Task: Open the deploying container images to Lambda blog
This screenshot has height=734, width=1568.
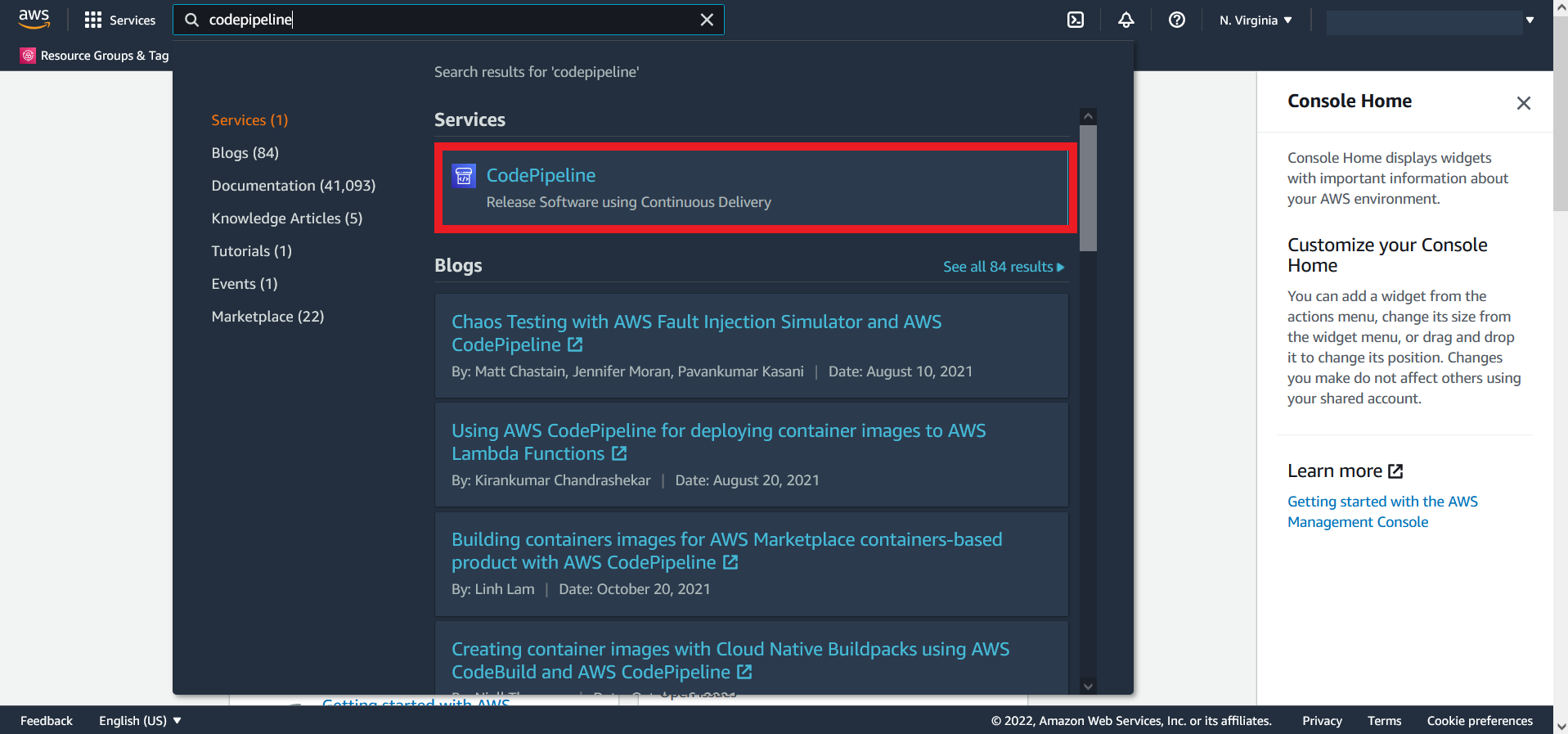Action: tap(718, 442)
